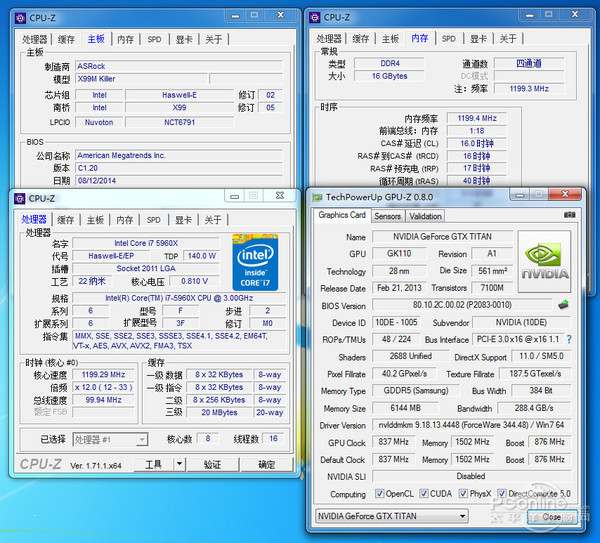Switch to the Sensors tab in GPU-Z
The height and width of the screenshot is (543, 600).
[x=387, y=216]
